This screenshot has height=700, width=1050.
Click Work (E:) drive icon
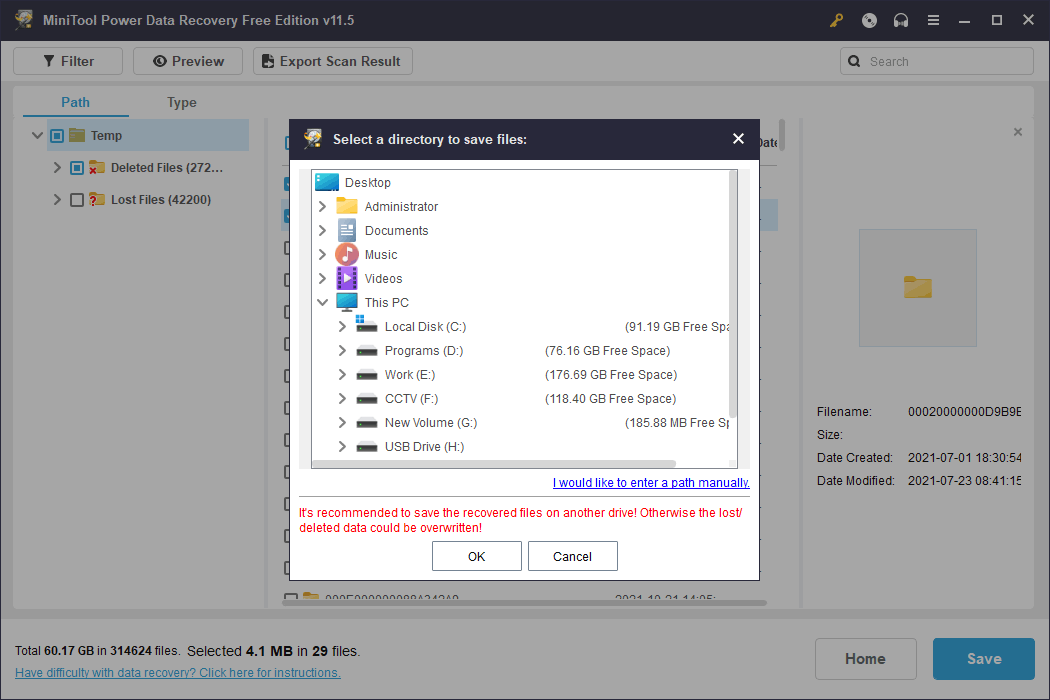(367, 375)
